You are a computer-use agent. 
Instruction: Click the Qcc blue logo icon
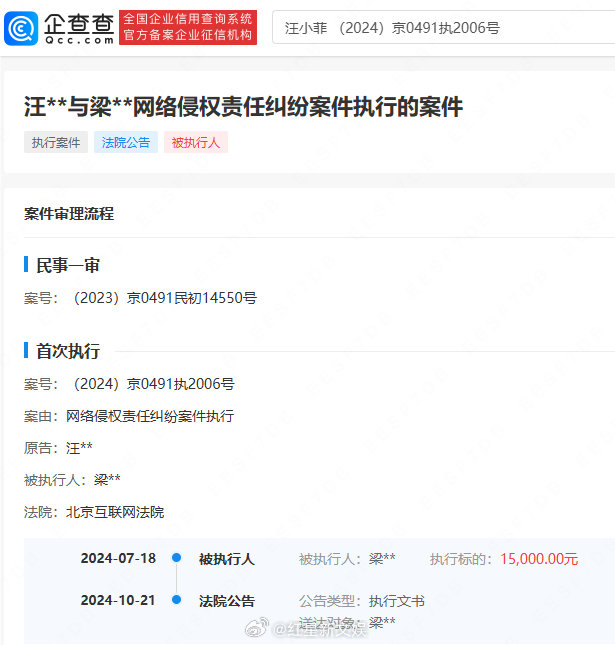click(21, 28)
